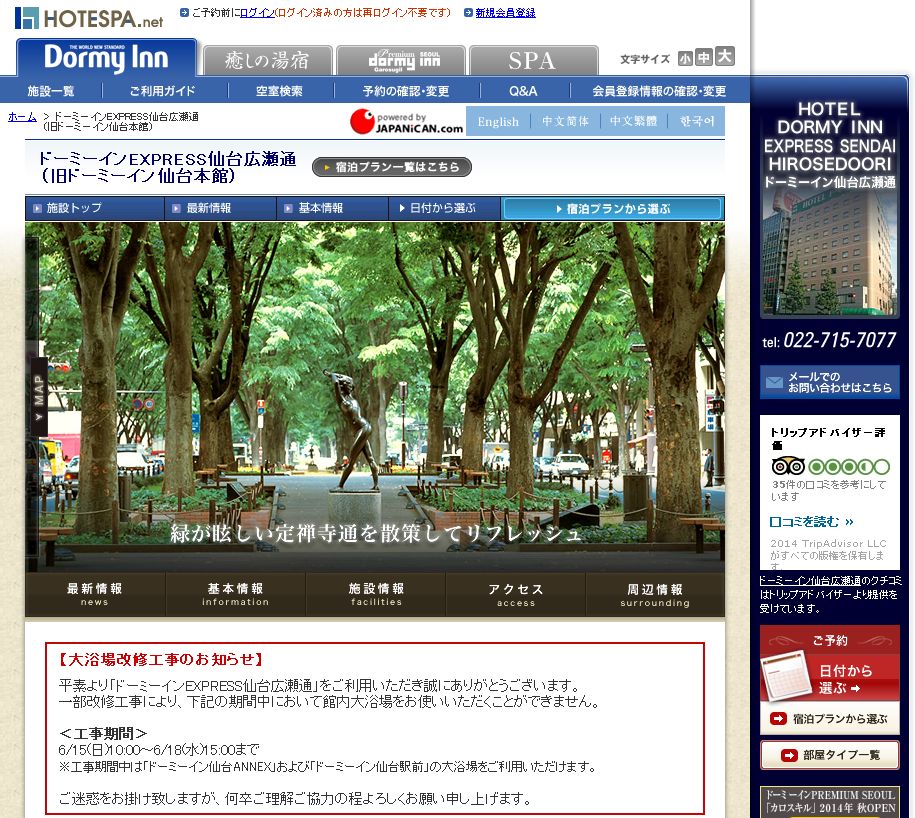Switch language to 中文繁體
This screenshot has height=818, width=915.
(x=633, y=121)
